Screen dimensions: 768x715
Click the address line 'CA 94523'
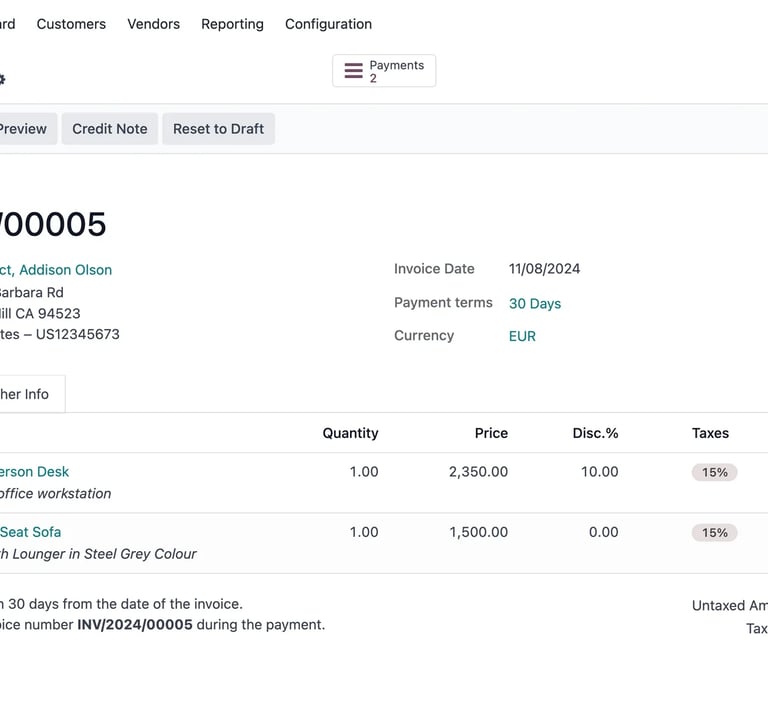pyautogui.click(x=48, y=313)
